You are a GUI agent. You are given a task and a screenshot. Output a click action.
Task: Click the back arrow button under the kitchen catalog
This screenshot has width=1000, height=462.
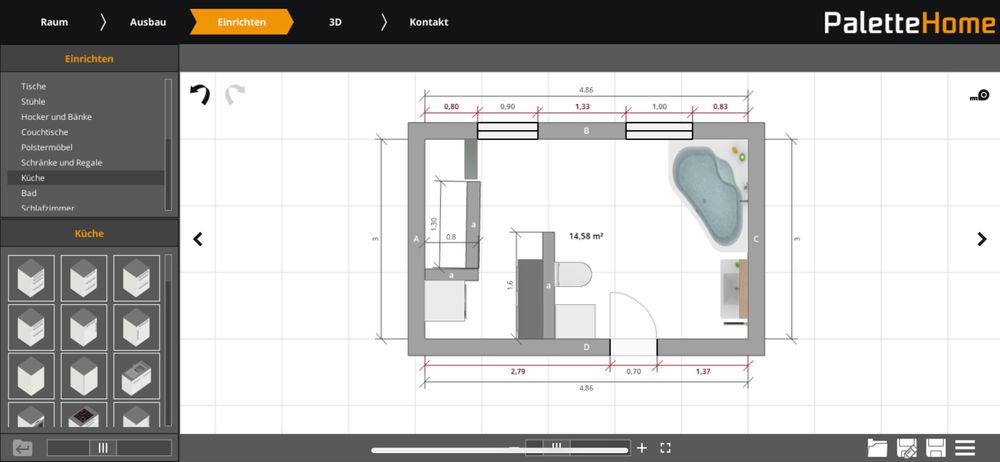[22, 448]
